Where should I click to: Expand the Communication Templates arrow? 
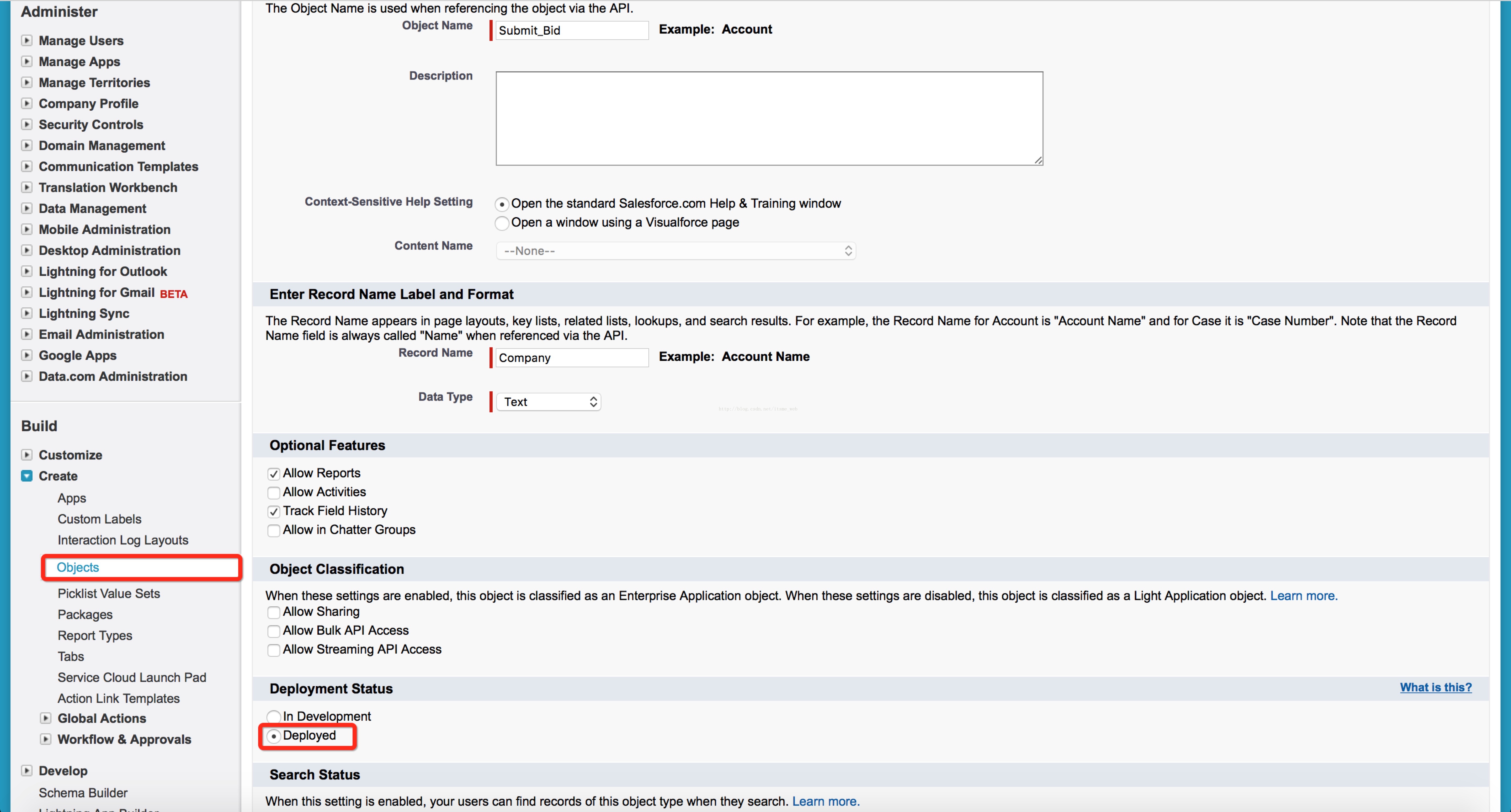tap(26, 167)
